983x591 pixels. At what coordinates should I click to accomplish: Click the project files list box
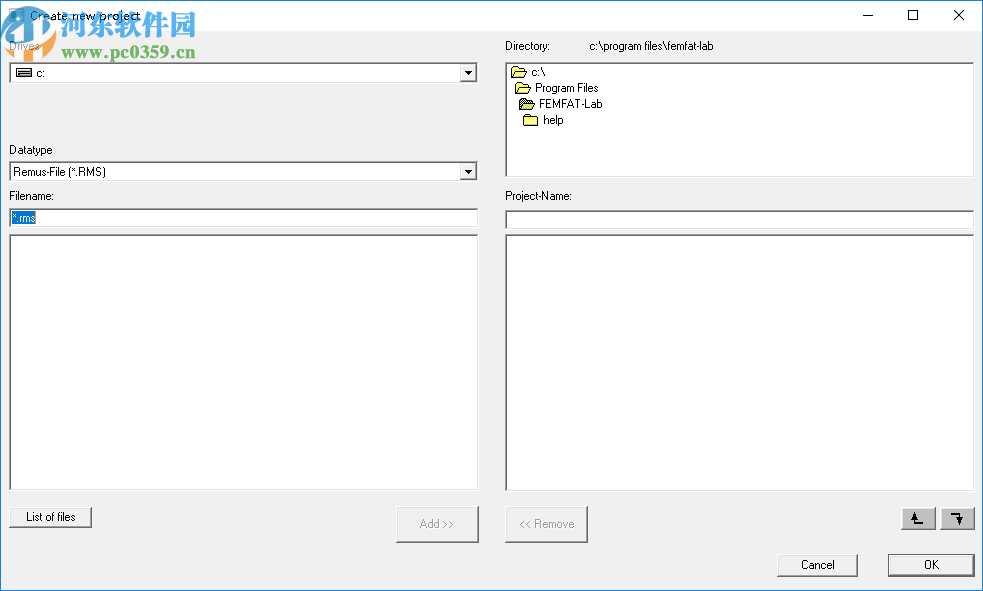pyautogui.click(x=739, y=363)
